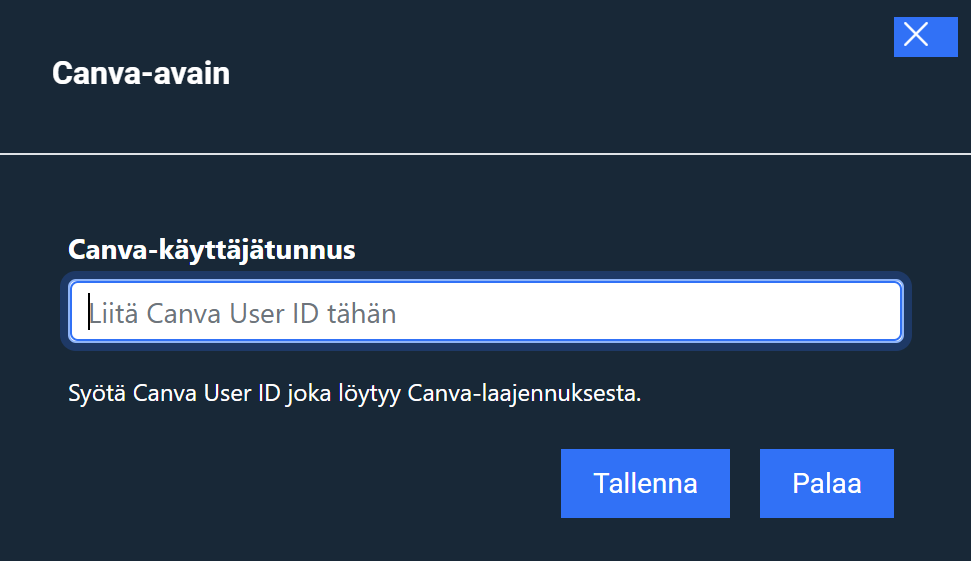Close the Canva-avain dialog with the X

click(x=925, y=35)
